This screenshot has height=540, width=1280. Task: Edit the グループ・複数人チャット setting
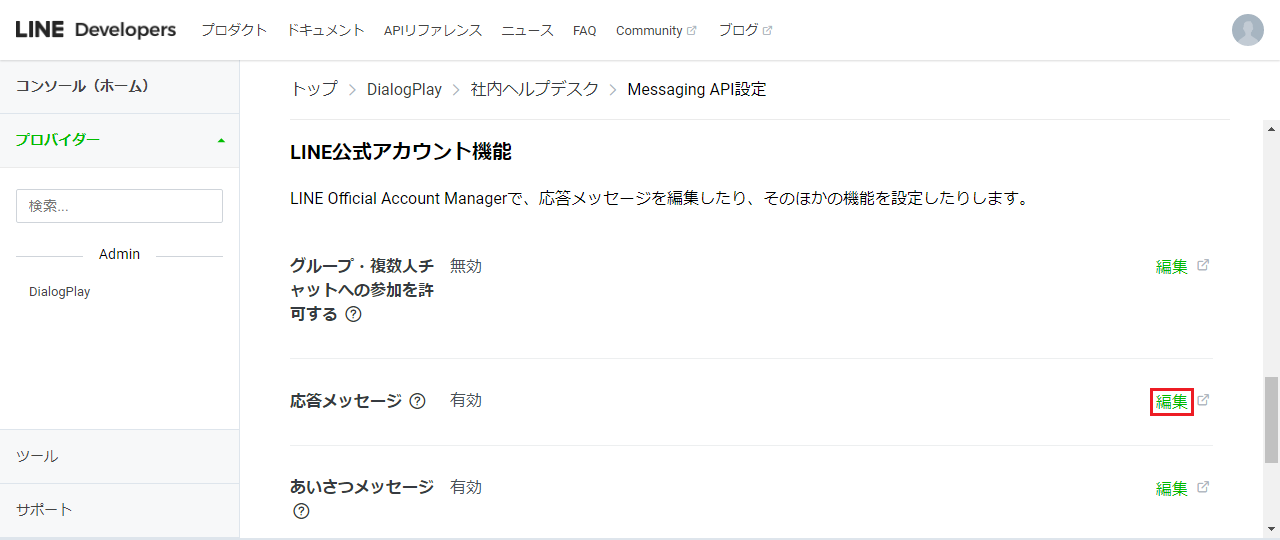pos(1172,267)
